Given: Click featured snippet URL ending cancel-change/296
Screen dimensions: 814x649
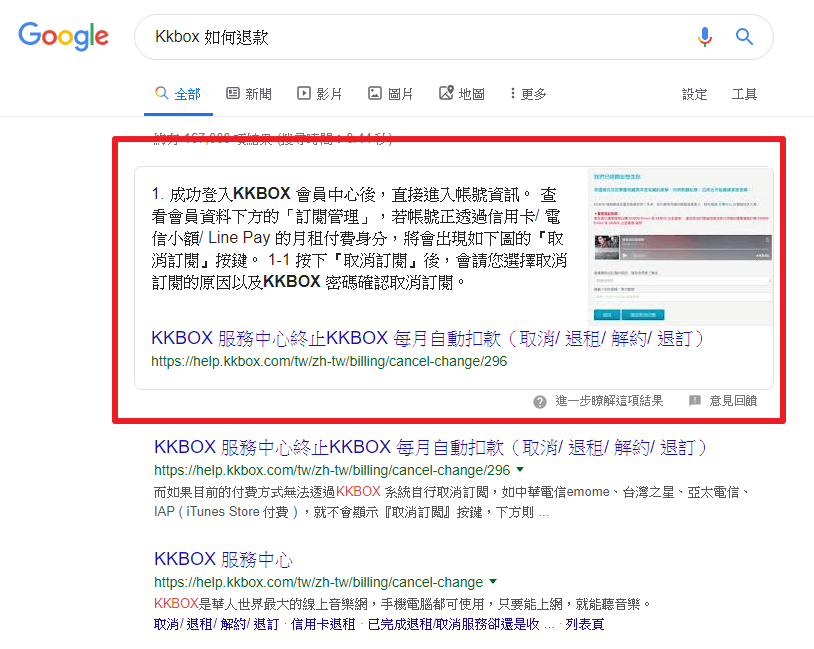Looking at the screenshot, I should 329,361.
